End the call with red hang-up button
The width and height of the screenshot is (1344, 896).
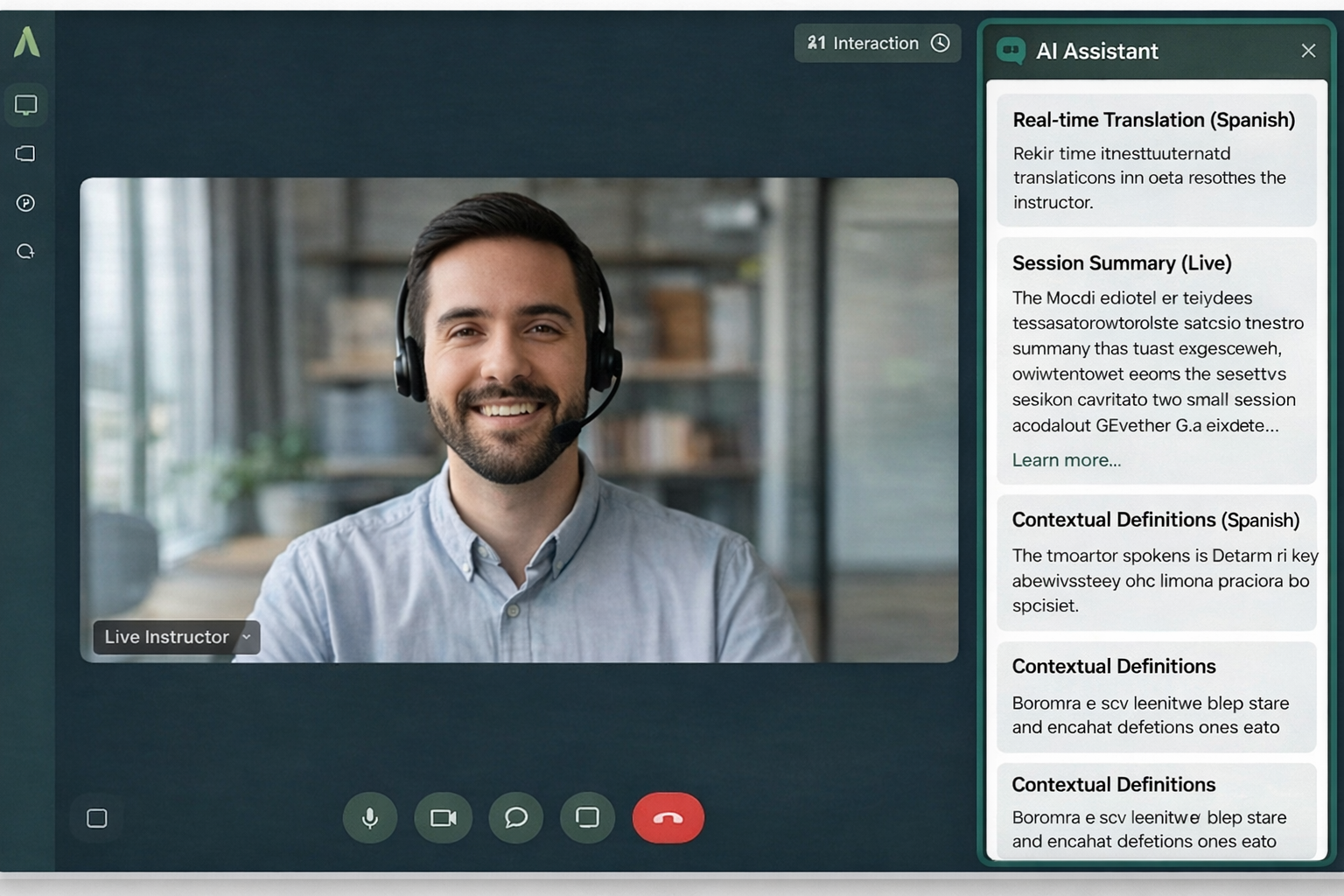pos(668,818)
